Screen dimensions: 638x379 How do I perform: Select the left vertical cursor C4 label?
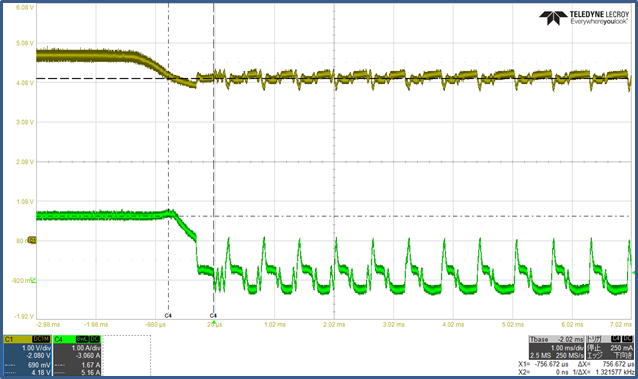[x=168, y=316]
